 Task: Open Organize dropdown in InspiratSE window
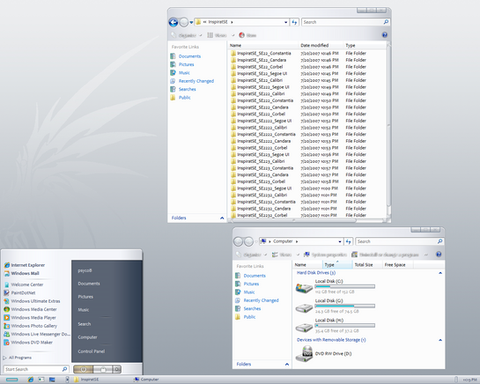click(187, 35)
